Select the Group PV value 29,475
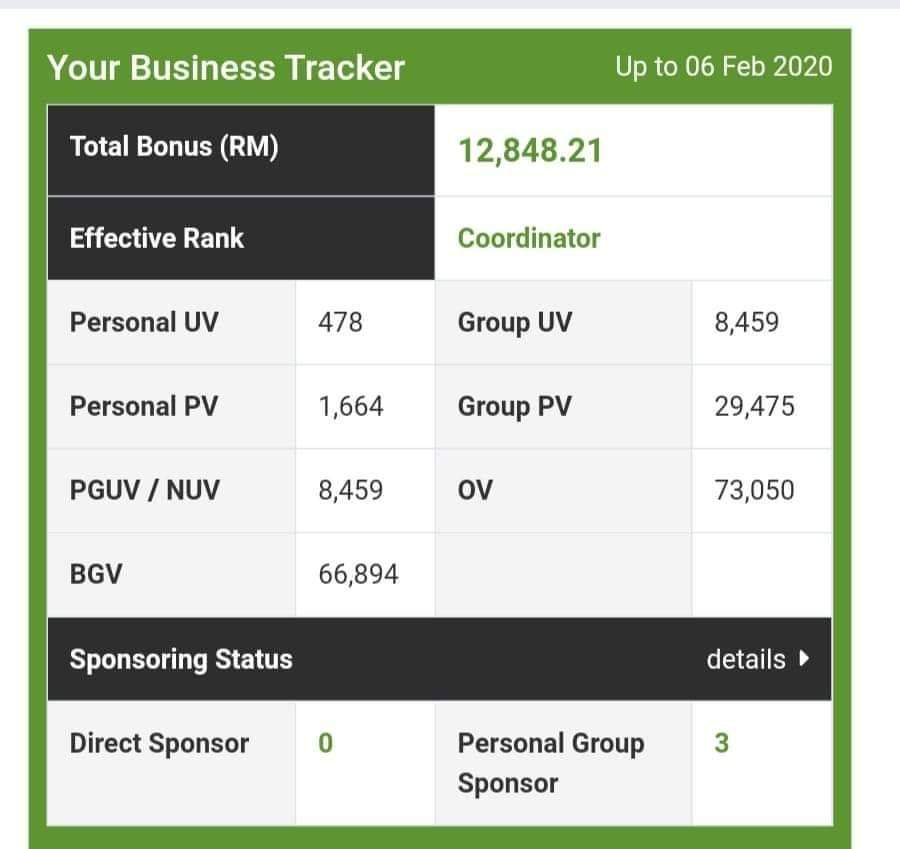Viewport: 900px width, 849px height. (754, 407)
